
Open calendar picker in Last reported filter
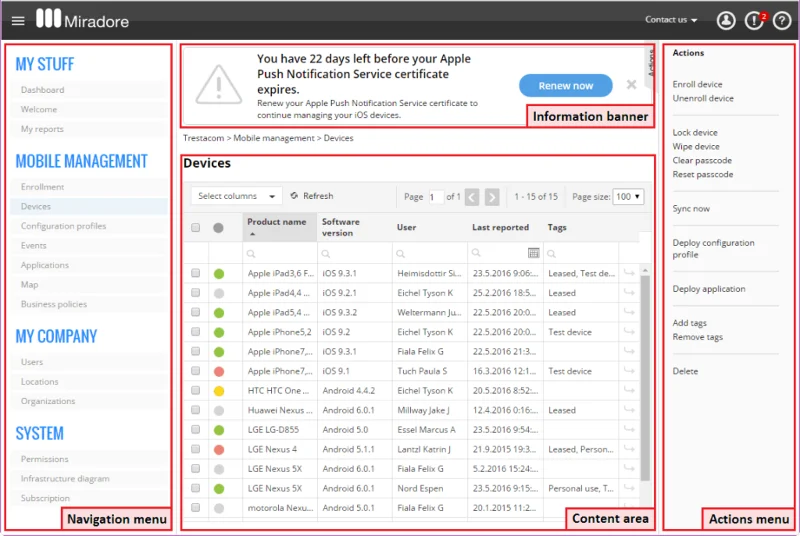(533, 252)
